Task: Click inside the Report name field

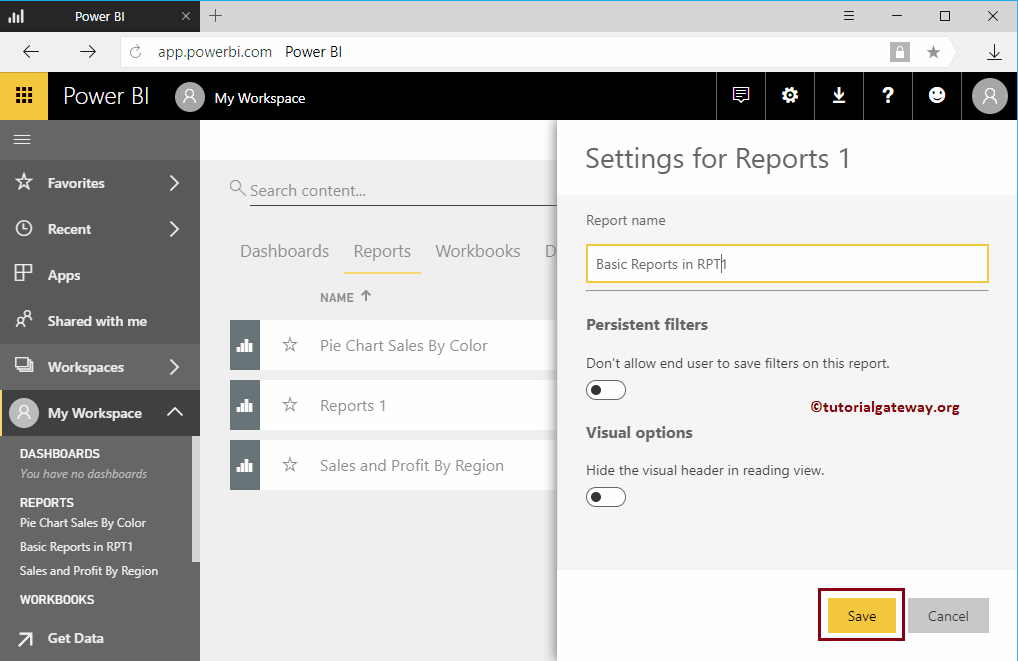Action: click(786, 263)
